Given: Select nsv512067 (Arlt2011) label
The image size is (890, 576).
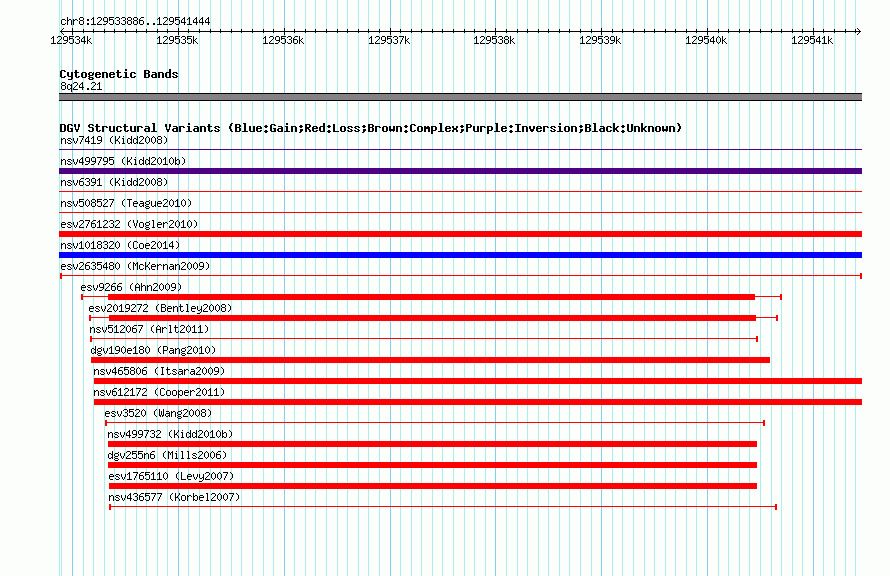Looking at the screenshot, I should [149, 329].
